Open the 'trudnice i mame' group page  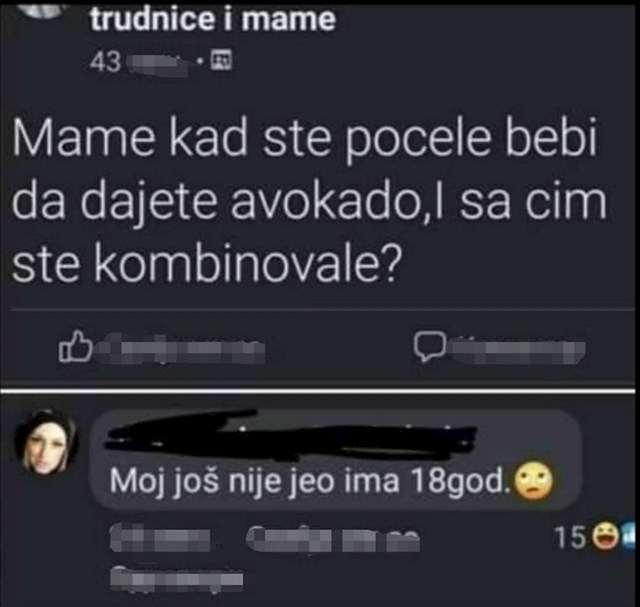(x=213, y=19)
